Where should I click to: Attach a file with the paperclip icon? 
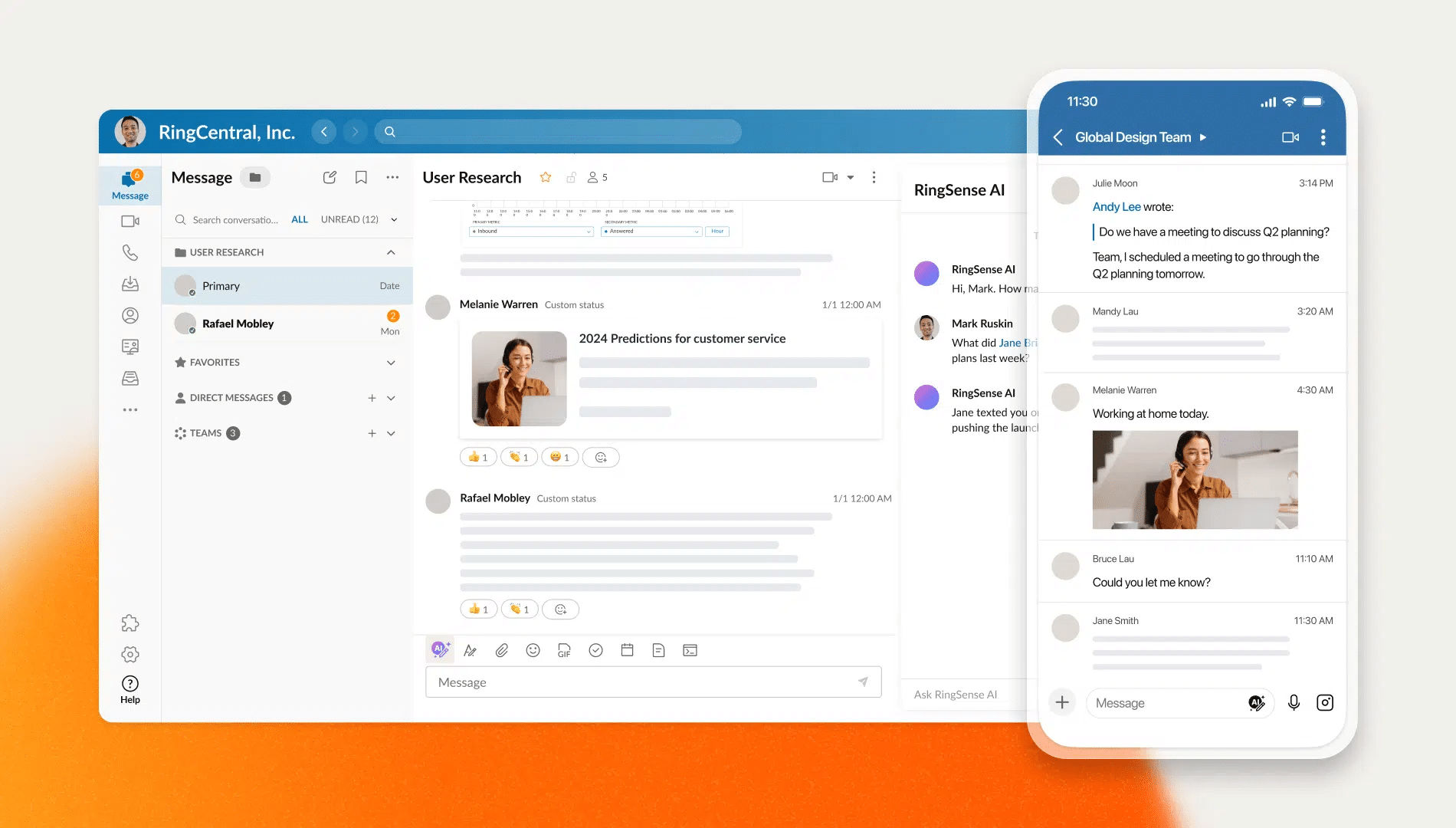[502, 649]
